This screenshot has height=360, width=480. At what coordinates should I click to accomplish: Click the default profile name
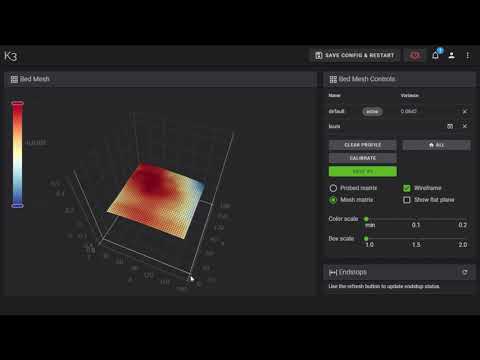pyautogui.click(x=336, y=111)
